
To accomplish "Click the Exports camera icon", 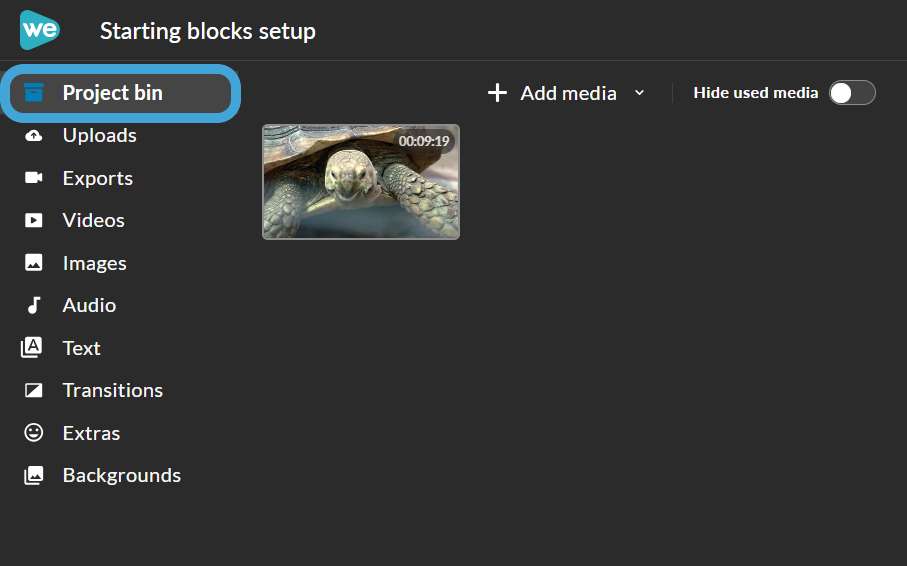I will (34, 178).
